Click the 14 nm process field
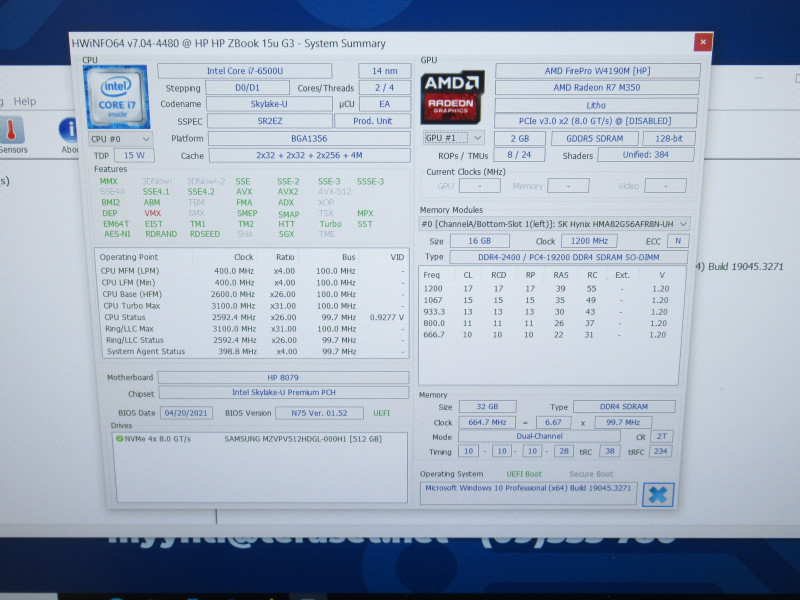800x600 pixels. coord(384,71)
